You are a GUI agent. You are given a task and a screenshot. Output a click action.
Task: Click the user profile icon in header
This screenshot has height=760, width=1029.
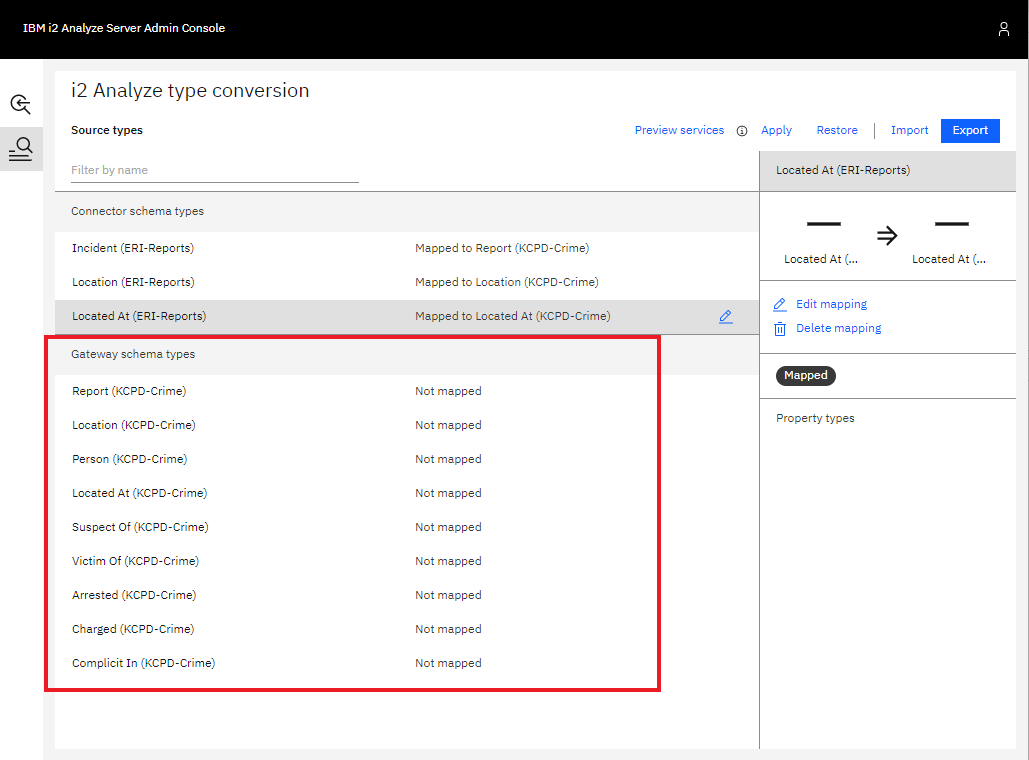click(x=1003, y=29)
